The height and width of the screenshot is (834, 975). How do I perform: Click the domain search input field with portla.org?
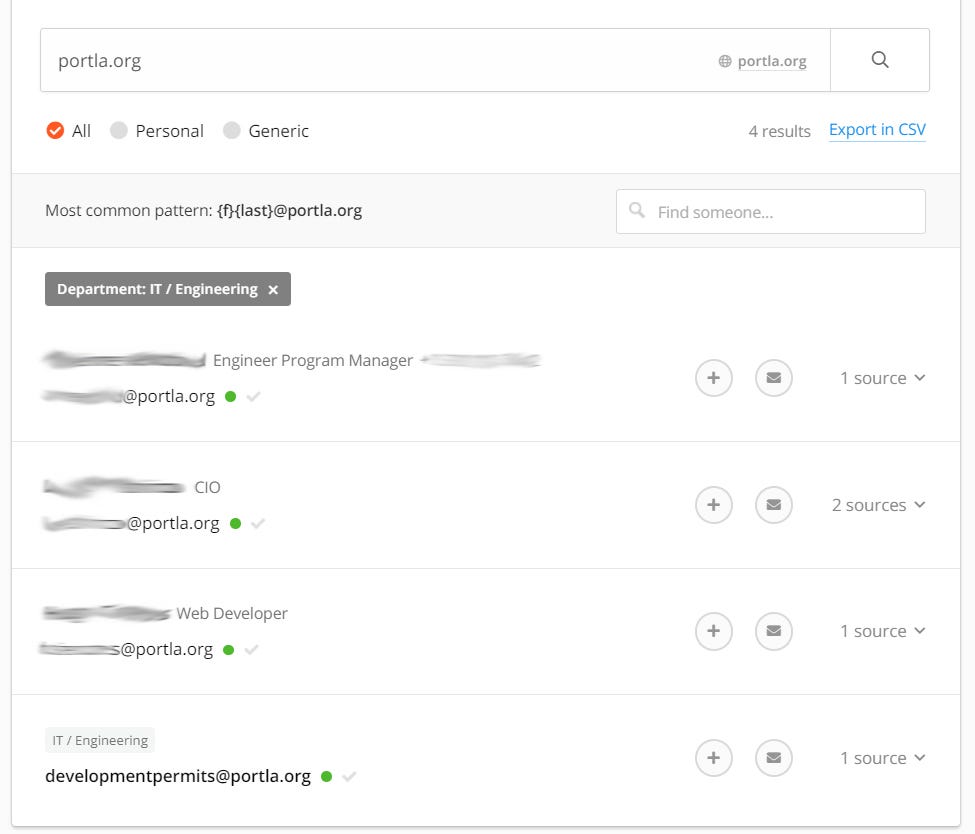[435, 60]
